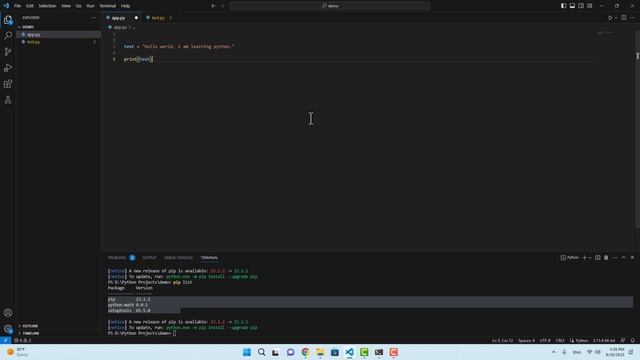Change indentation via Spaces: 4
Image resolution: width=640 pixels, height=360 pixels.
tap(526, 340)
